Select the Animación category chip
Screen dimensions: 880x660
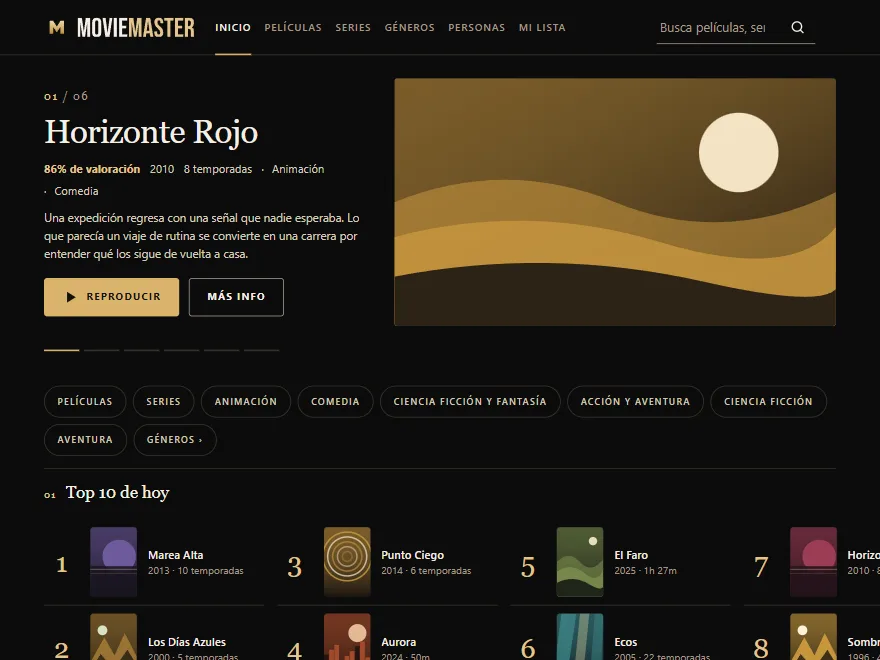click(246, 402)
